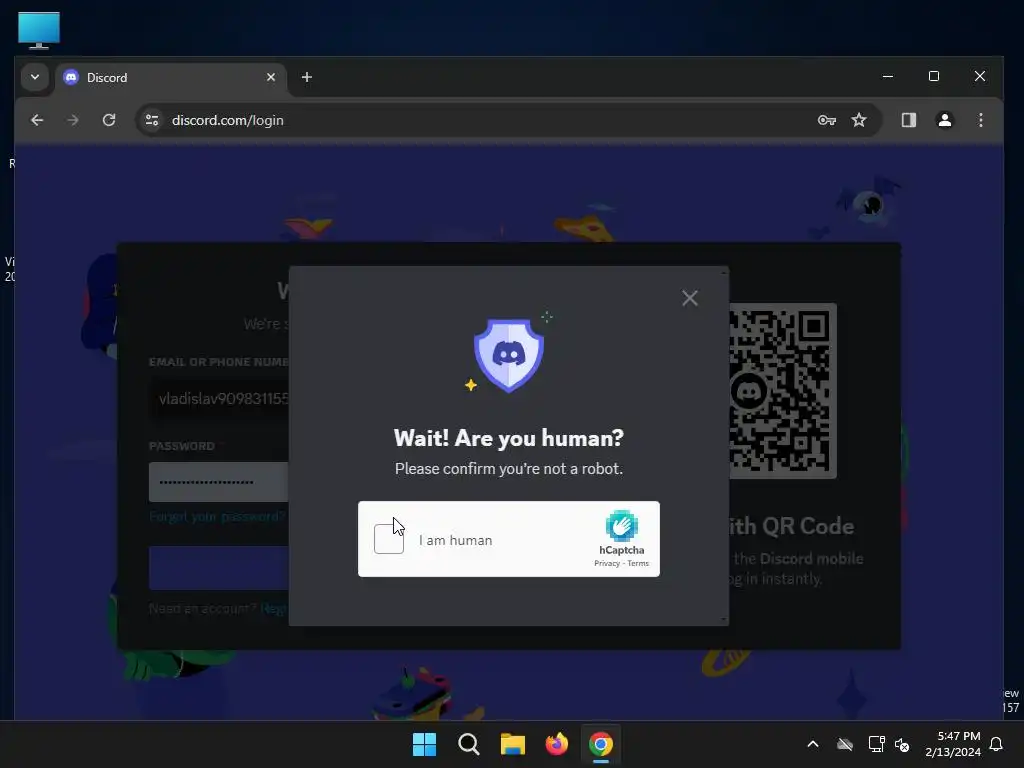Viewport: 1024px width, 768px height.
Task: Check the "I am human" hCaptcha checkbox
Action: pos(389,539)
